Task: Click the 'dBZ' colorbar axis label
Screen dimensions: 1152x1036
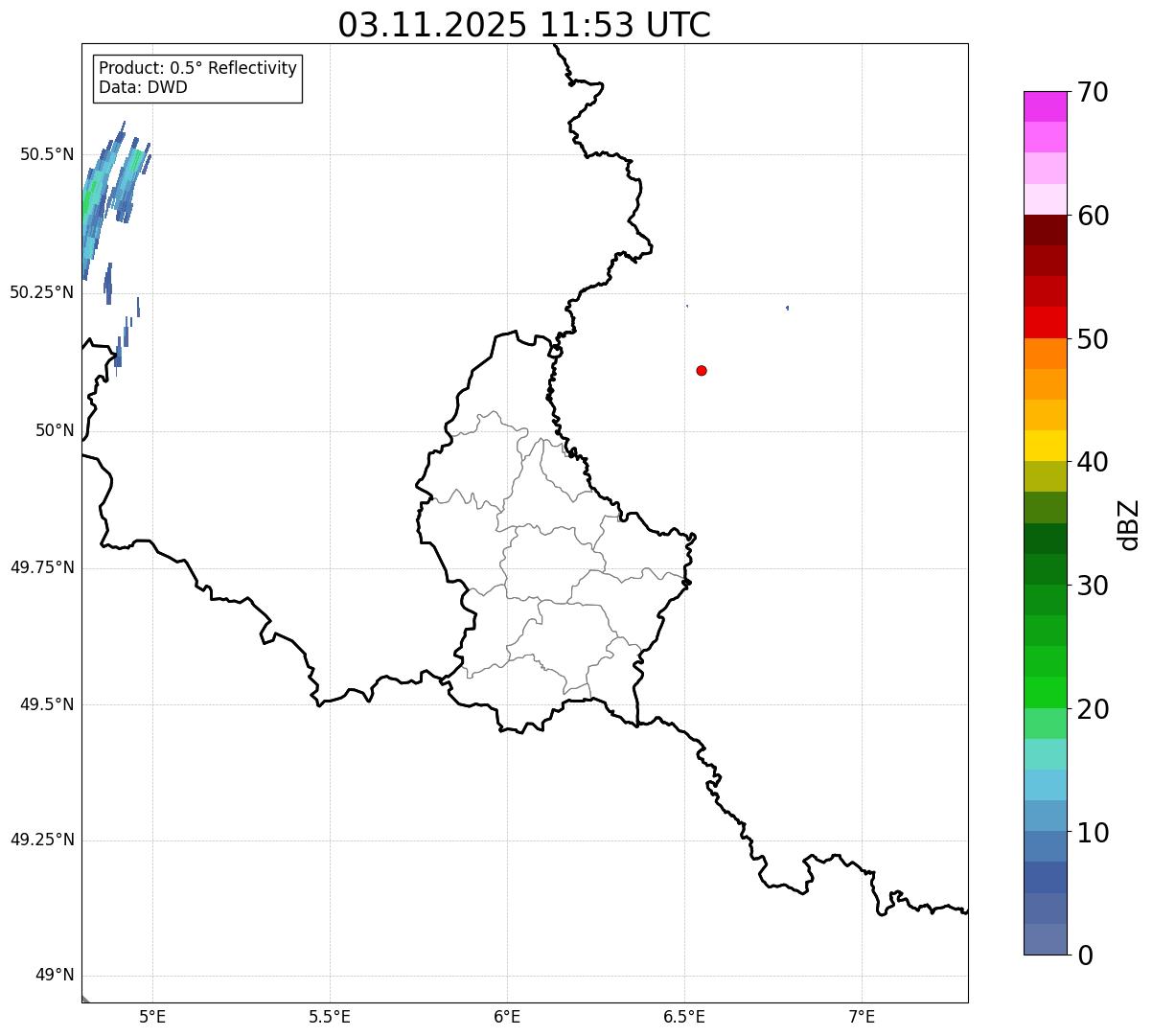Action: pos(1129,524)
